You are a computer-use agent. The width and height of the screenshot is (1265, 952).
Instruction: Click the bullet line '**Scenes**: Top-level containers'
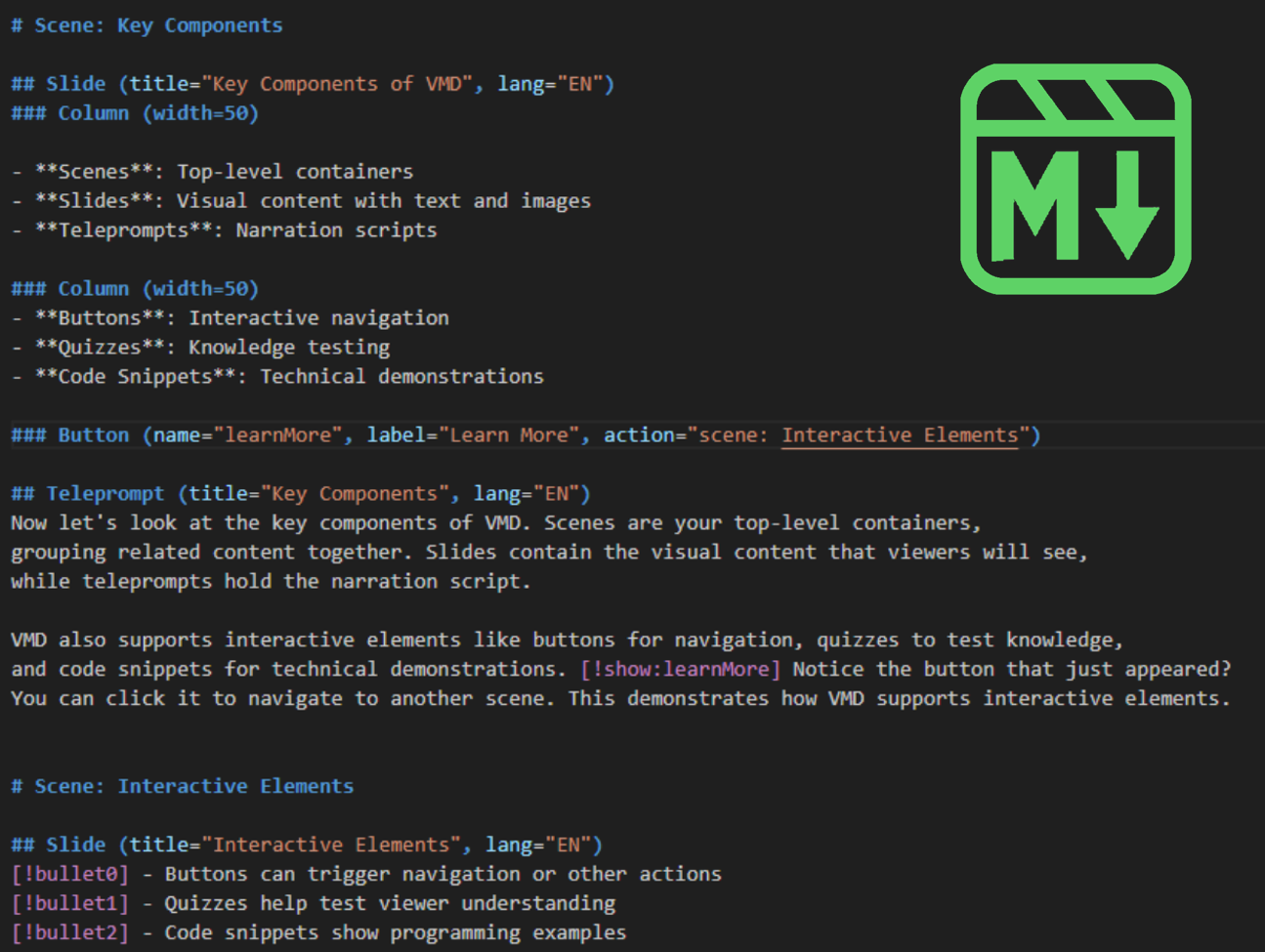pyautogui.click(x=212, y=172)
